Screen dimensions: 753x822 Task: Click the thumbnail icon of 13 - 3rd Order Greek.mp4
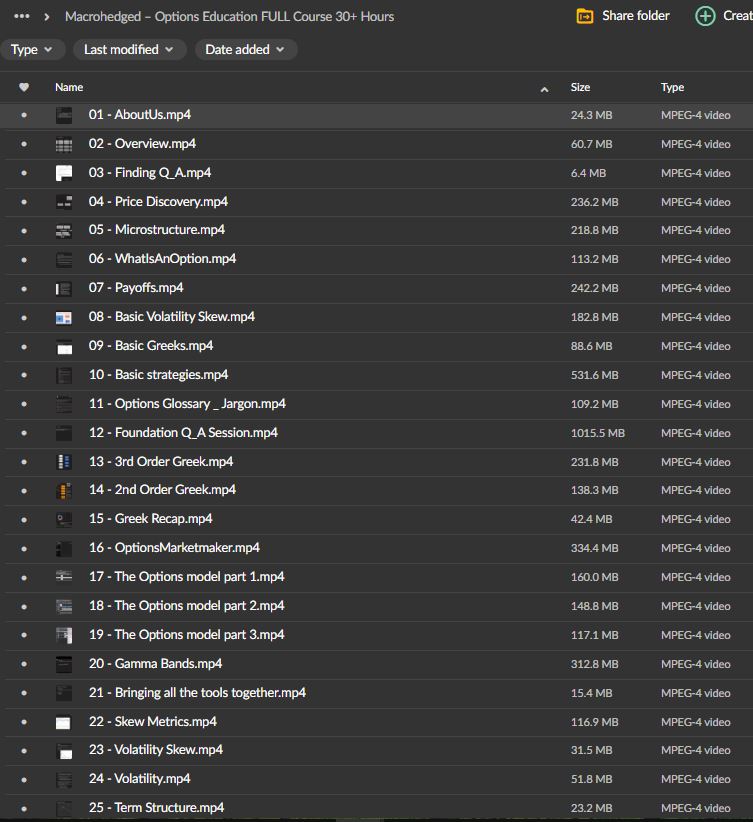(x=64, y=462)
